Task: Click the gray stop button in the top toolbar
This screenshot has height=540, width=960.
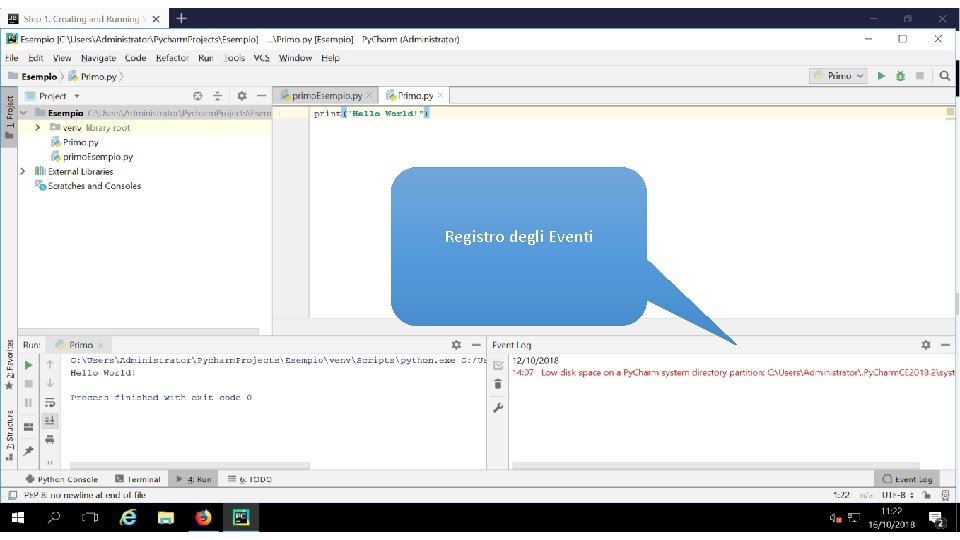Action: point(920,76)
